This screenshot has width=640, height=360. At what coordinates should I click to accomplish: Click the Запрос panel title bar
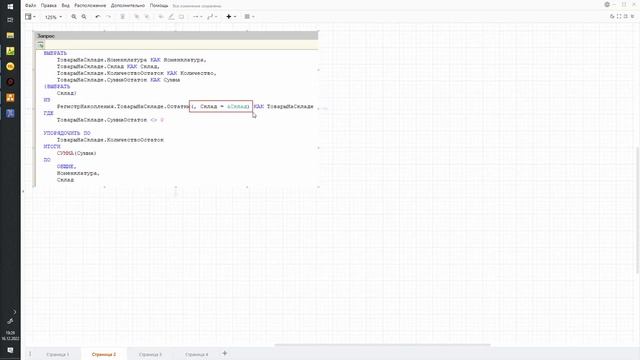[176, 36]
